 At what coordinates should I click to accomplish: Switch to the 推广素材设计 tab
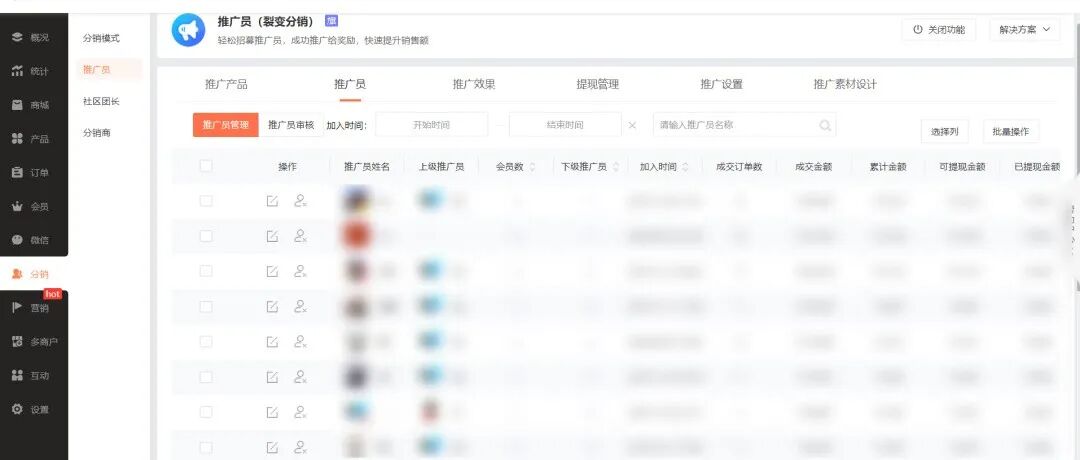(845, 85)
